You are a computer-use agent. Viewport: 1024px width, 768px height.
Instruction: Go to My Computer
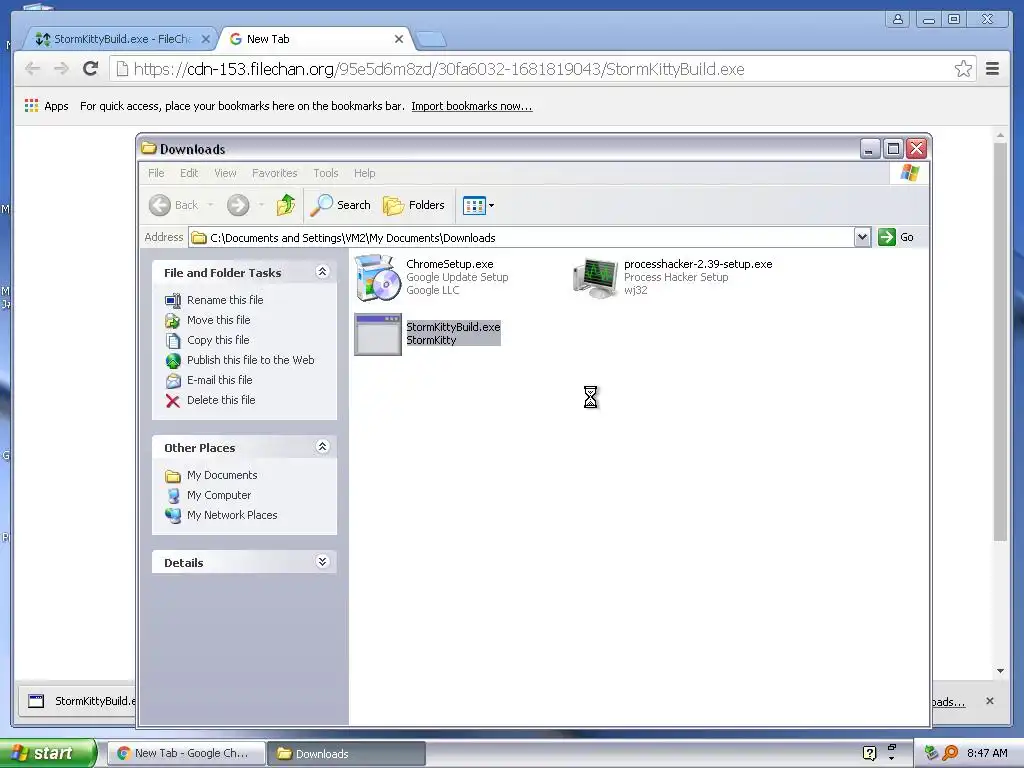(x=219, y=495)
